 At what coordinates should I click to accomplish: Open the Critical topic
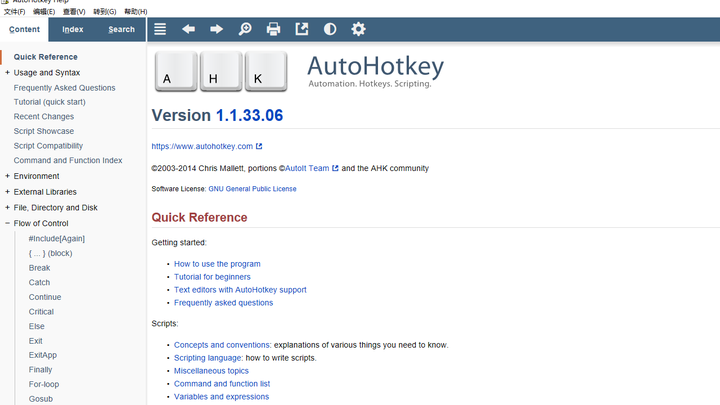pos(41,312)
